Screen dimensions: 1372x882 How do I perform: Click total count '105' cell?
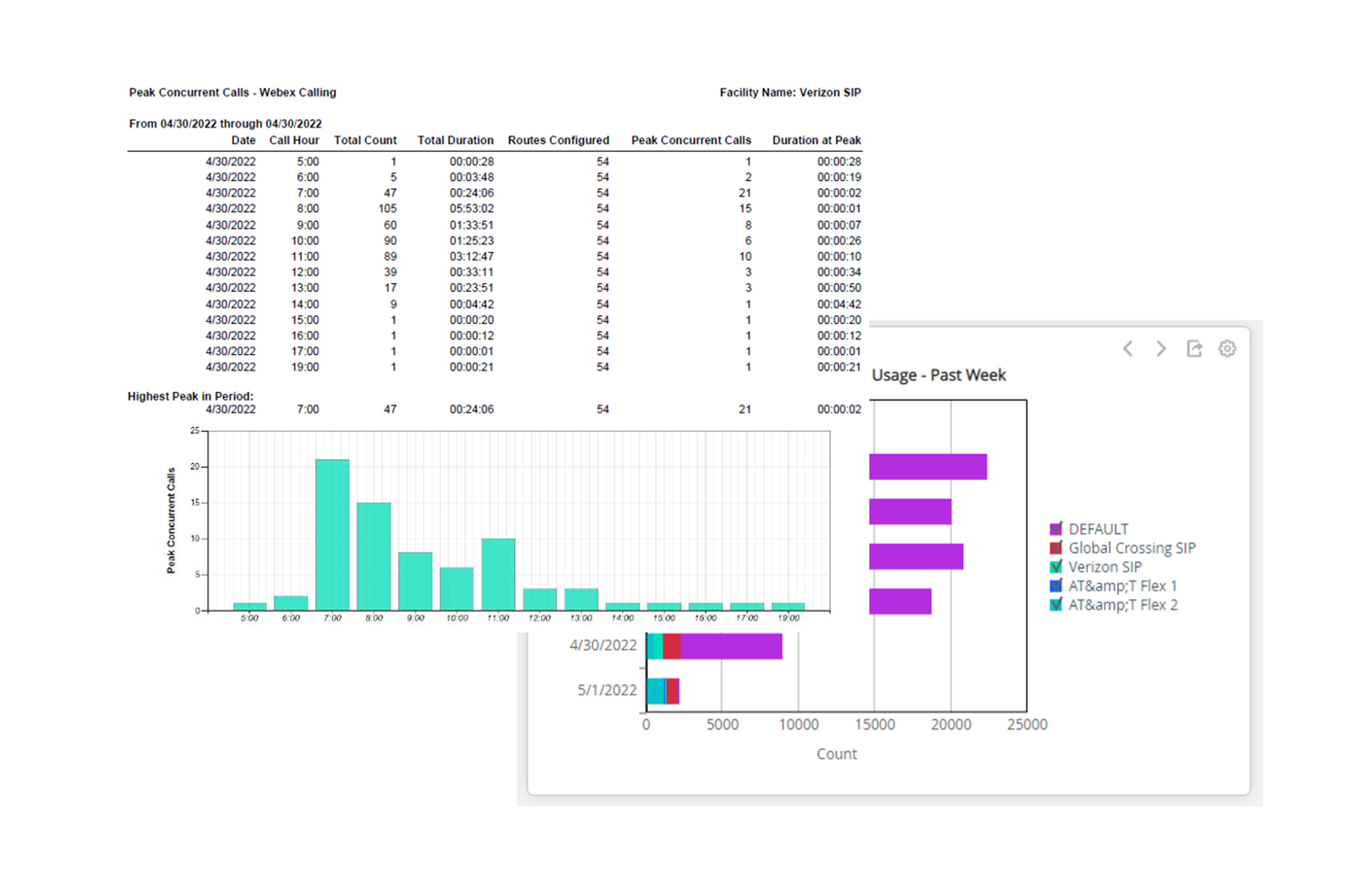click(x=387, y=208)
